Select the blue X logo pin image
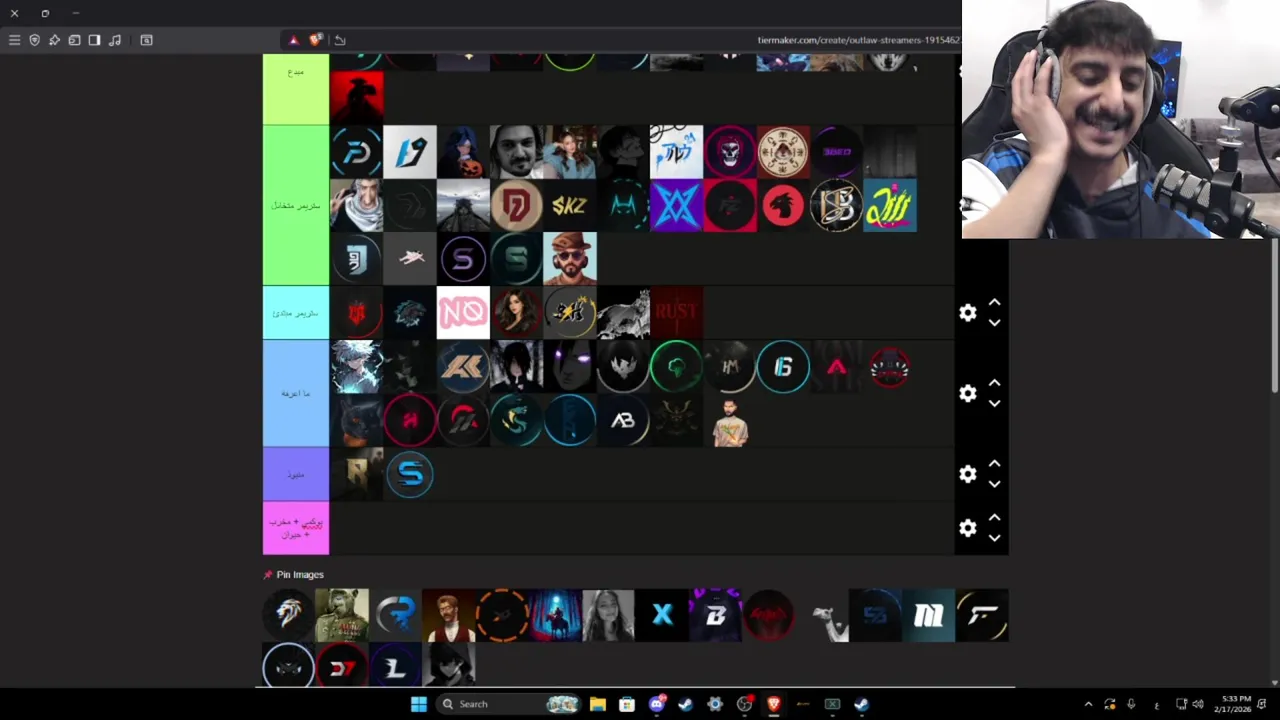Image resolution: width=1280 pixels, height=720 pixels. point(662,615)
